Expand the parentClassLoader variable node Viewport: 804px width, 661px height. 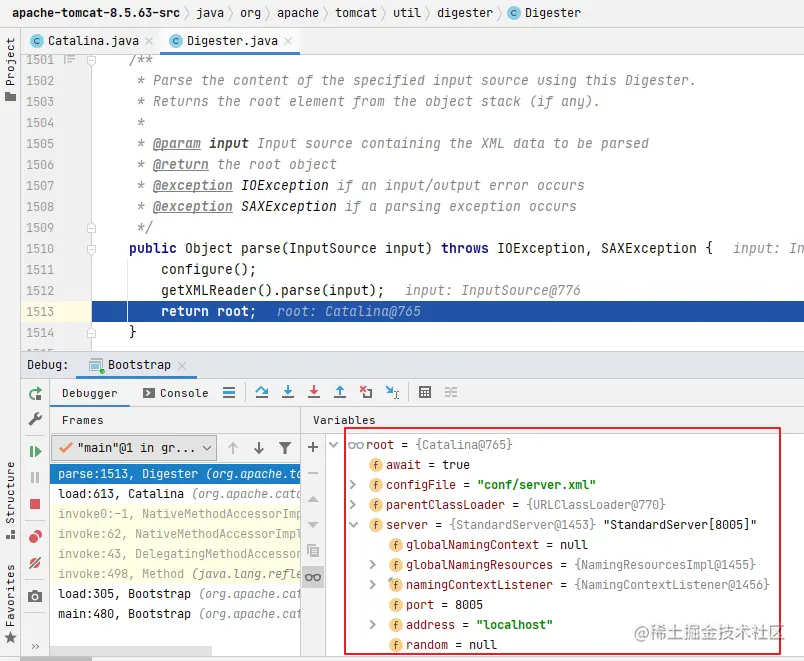click(x=353, y=505)
